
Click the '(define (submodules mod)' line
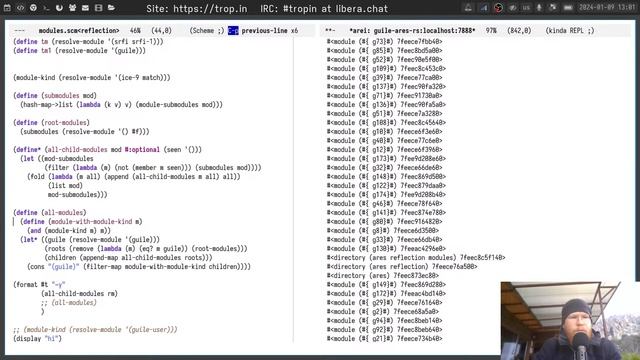(x=55, y=96)
